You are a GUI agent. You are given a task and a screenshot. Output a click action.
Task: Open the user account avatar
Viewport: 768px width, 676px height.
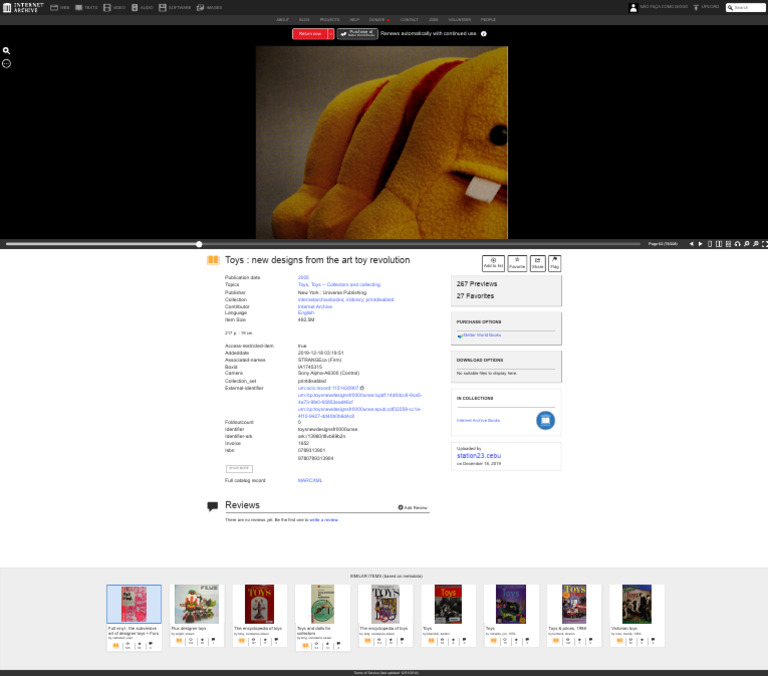[633, 7]
